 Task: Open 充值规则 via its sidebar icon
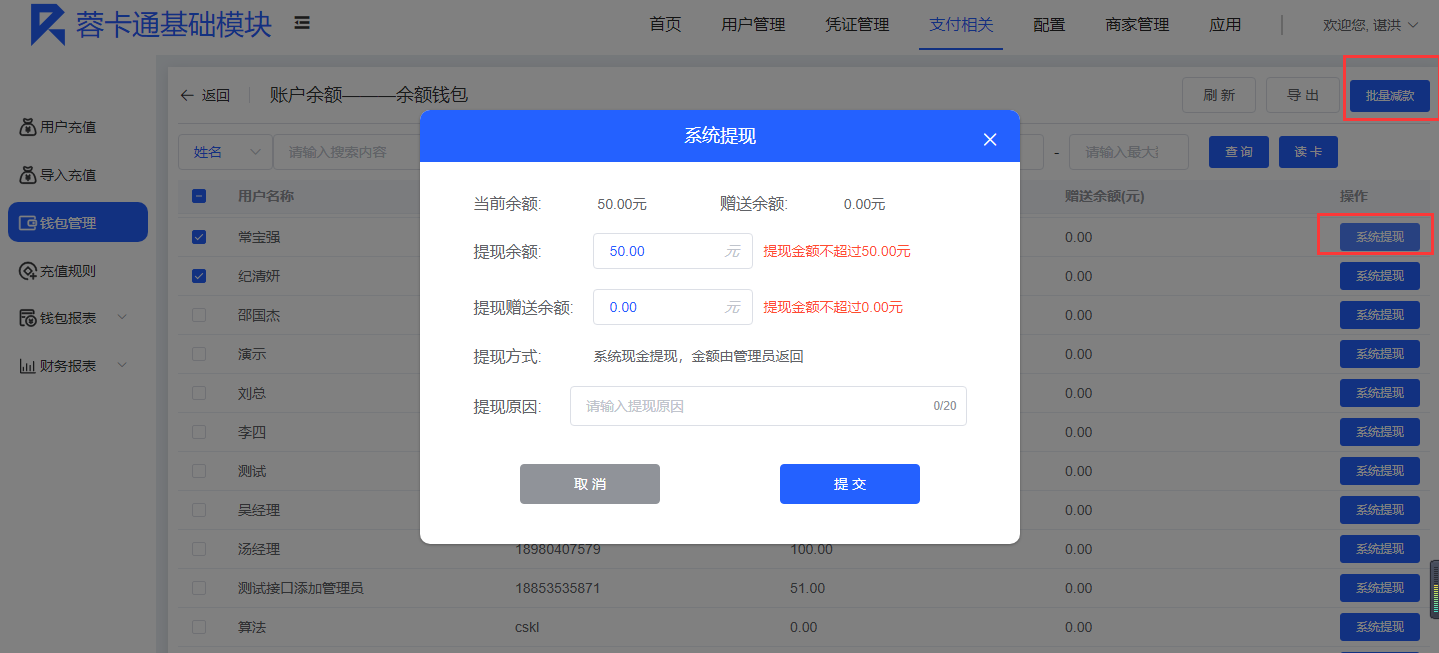pos(28,271)
